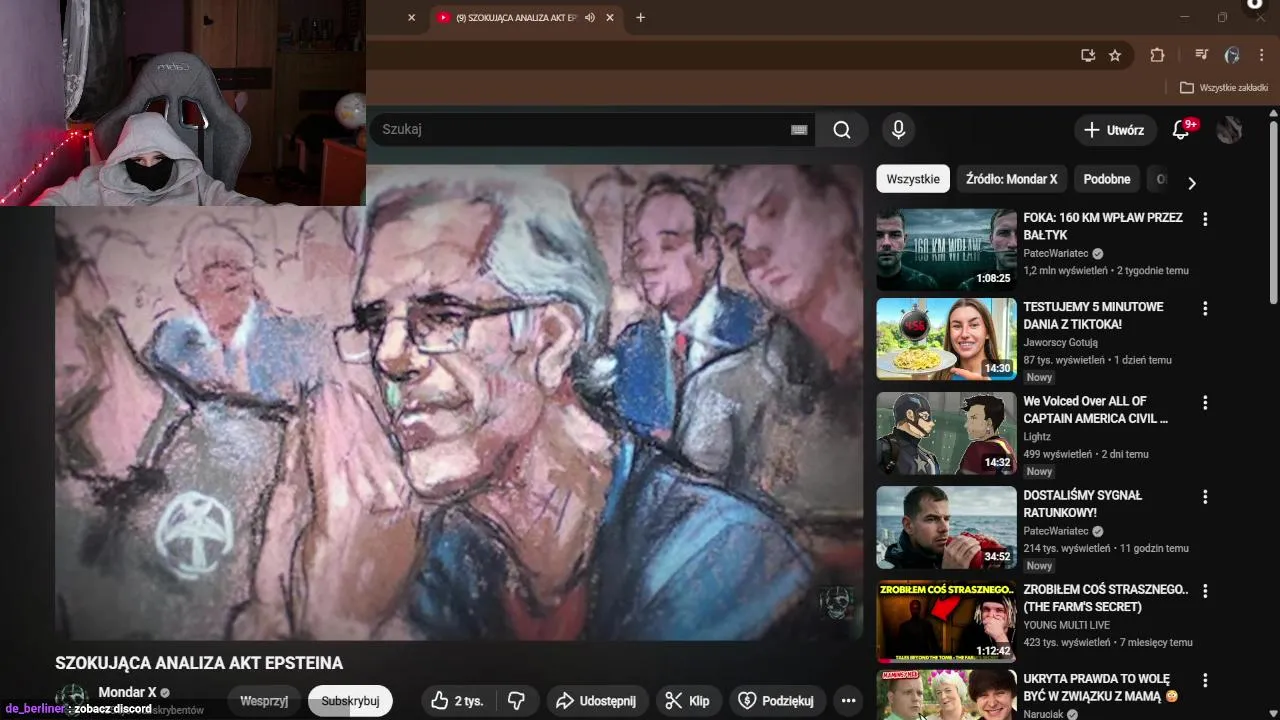Show more filter chips with the right arrow
This screenshot has width=1280, height=720.
(1191, 183)
